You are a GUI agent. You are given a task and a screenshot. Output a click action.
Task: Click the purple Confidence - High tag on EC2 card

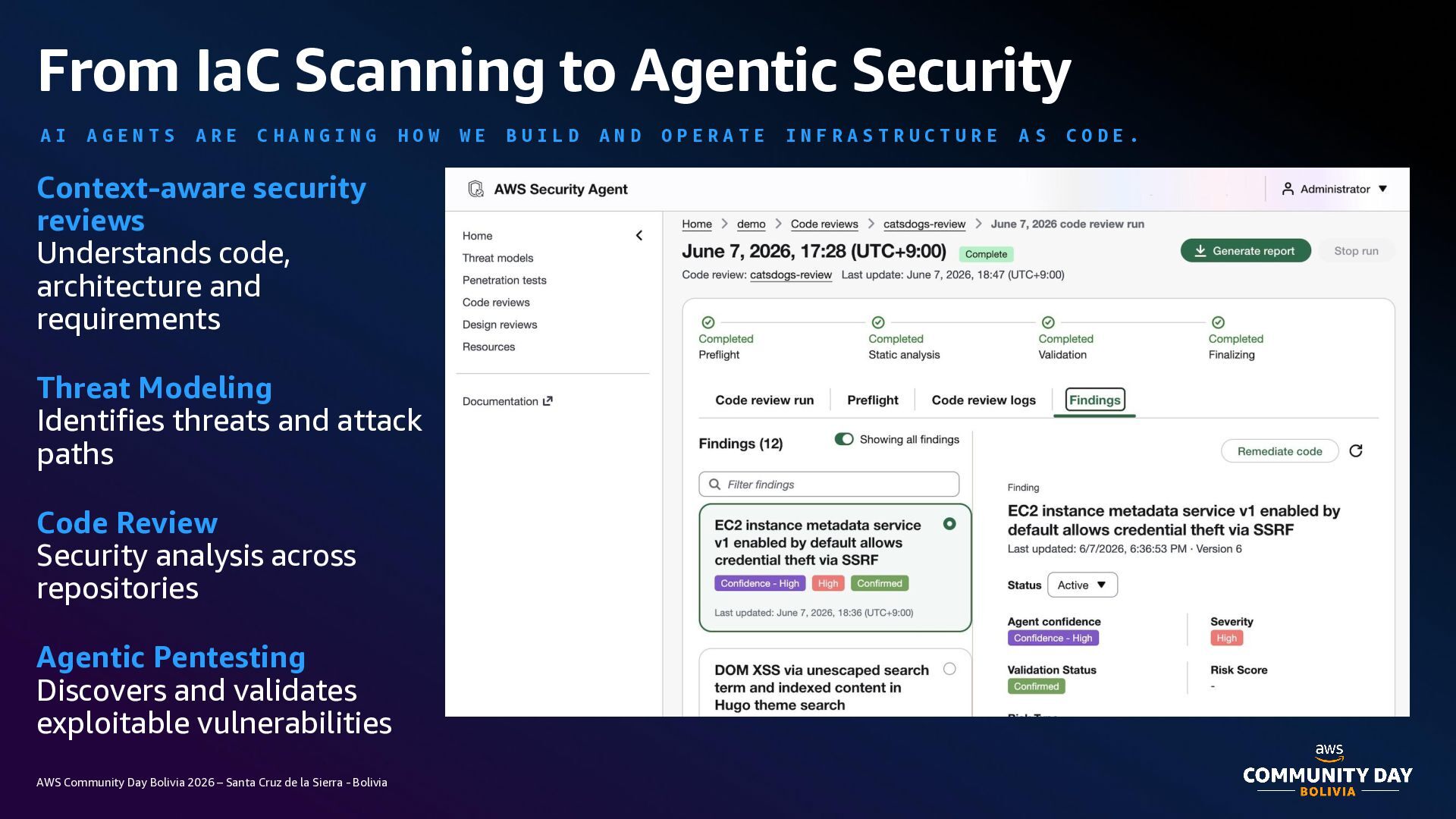click(x=760, y=583)
